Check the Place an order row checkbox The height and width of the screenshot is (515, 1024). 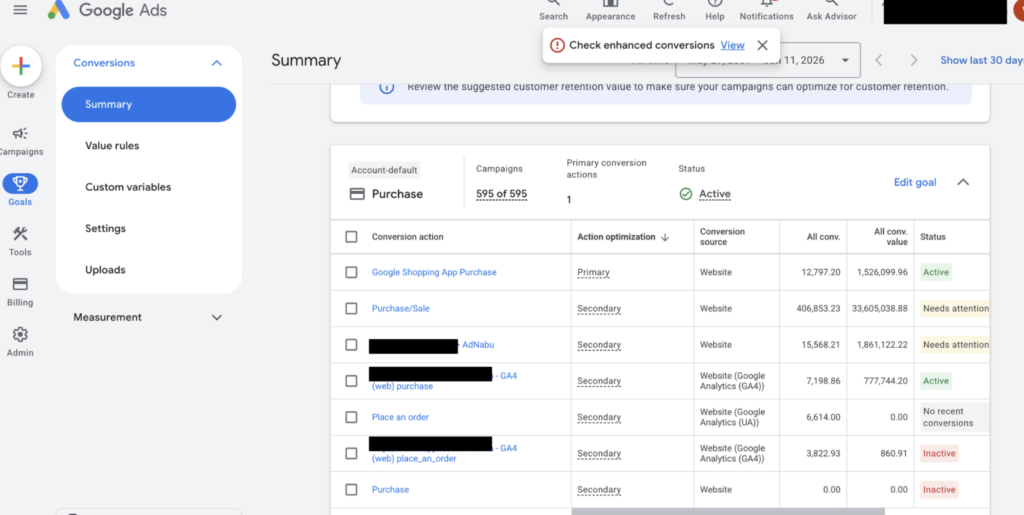click(x=351, y=417)
